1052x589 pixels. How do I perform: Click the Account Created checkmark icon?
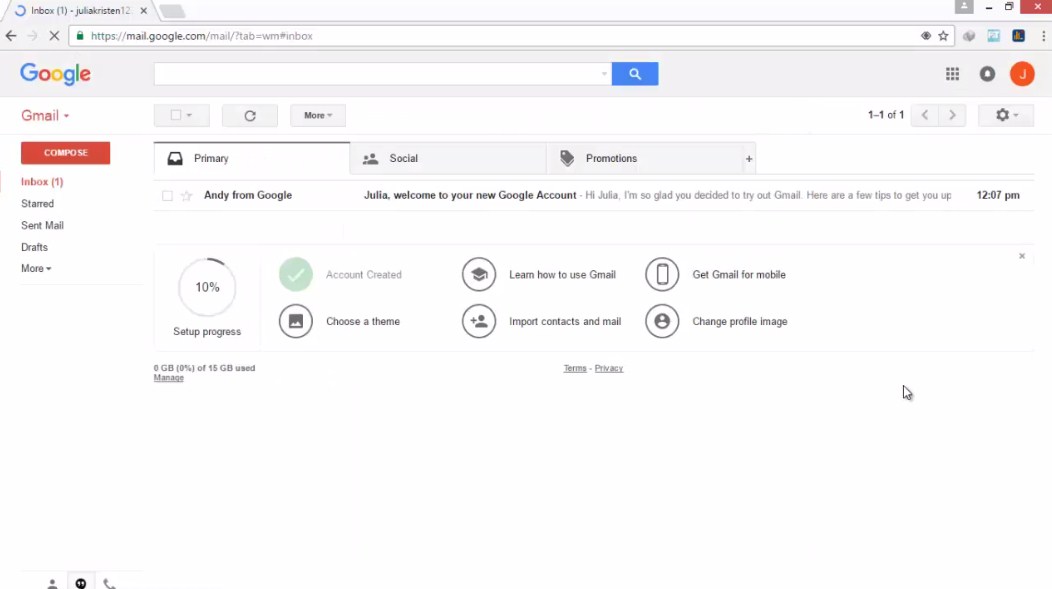coord(296,274)
